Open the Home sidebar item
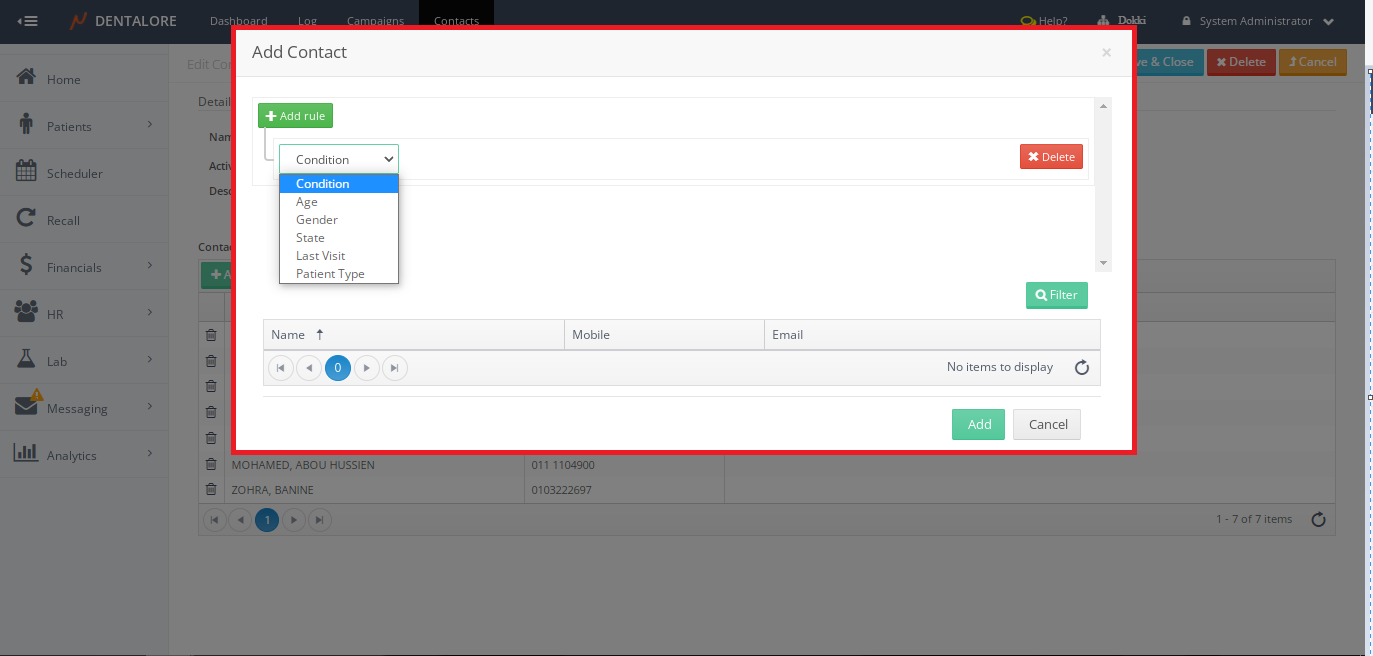 pos(63,80)
